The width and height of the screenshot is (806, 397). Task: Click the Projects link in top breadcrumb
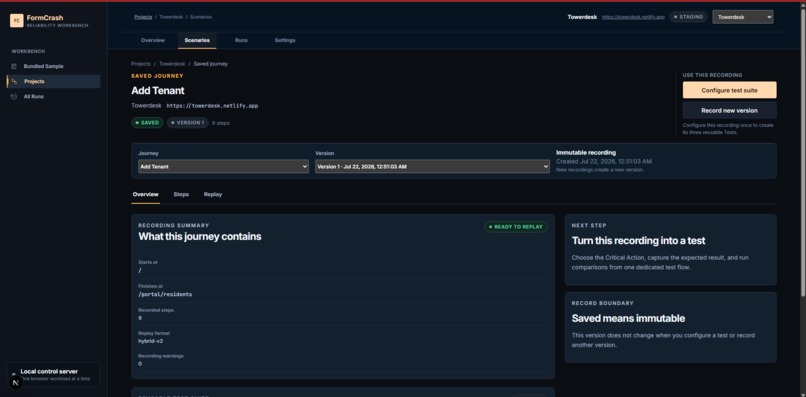tap(143, 17)
